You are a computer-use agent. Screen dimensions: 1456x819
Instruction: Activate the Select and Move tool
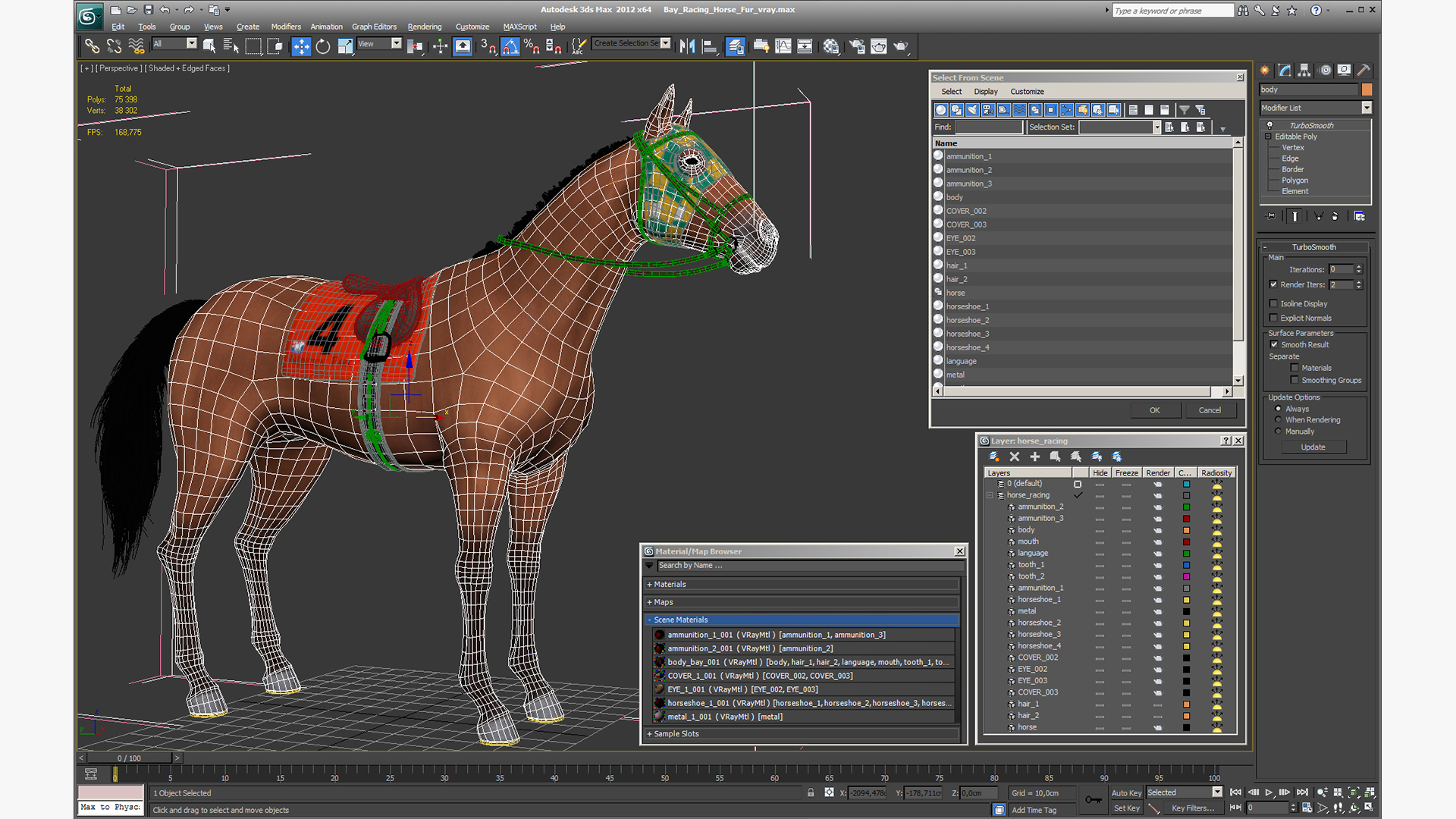point(301,46)
